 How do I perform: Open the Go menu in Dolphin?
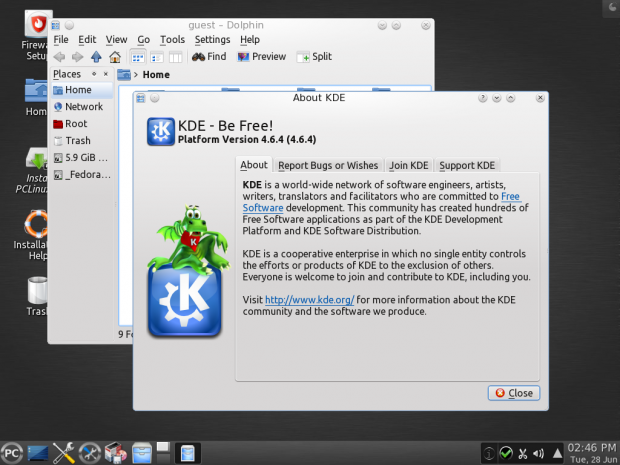tap(144, 40)
